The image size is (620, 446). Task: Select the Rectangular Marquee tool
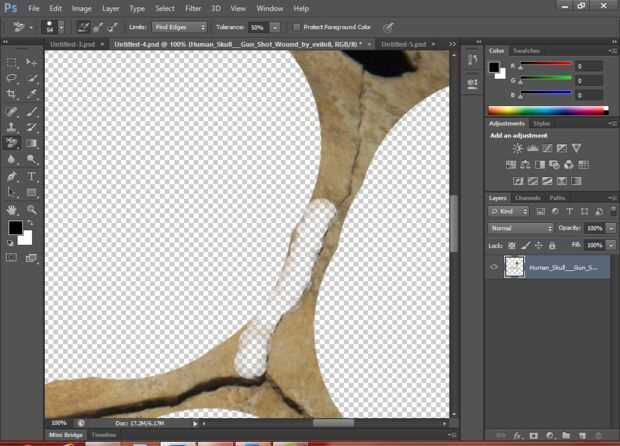point(11,62)
